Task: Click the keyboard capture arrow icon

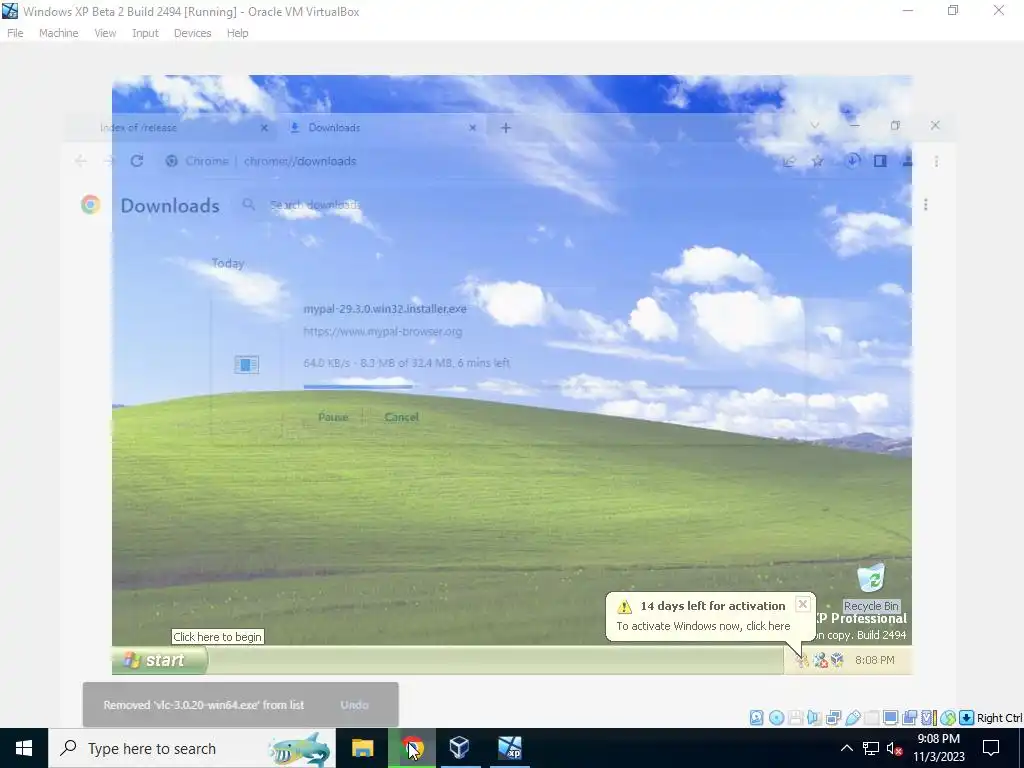Action: click(967, 718)
